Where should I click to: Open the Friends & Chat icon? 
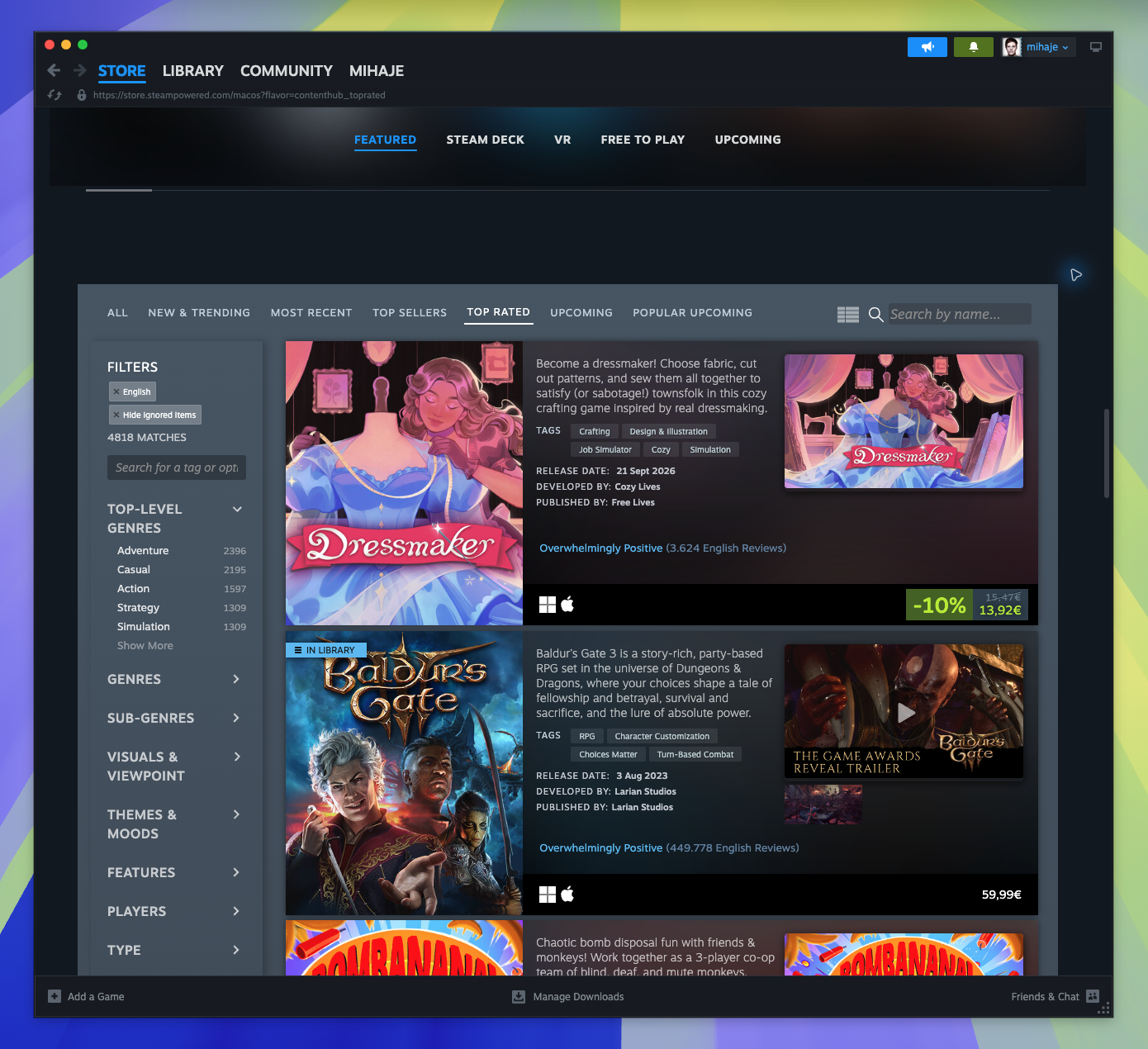(1093, 996)
